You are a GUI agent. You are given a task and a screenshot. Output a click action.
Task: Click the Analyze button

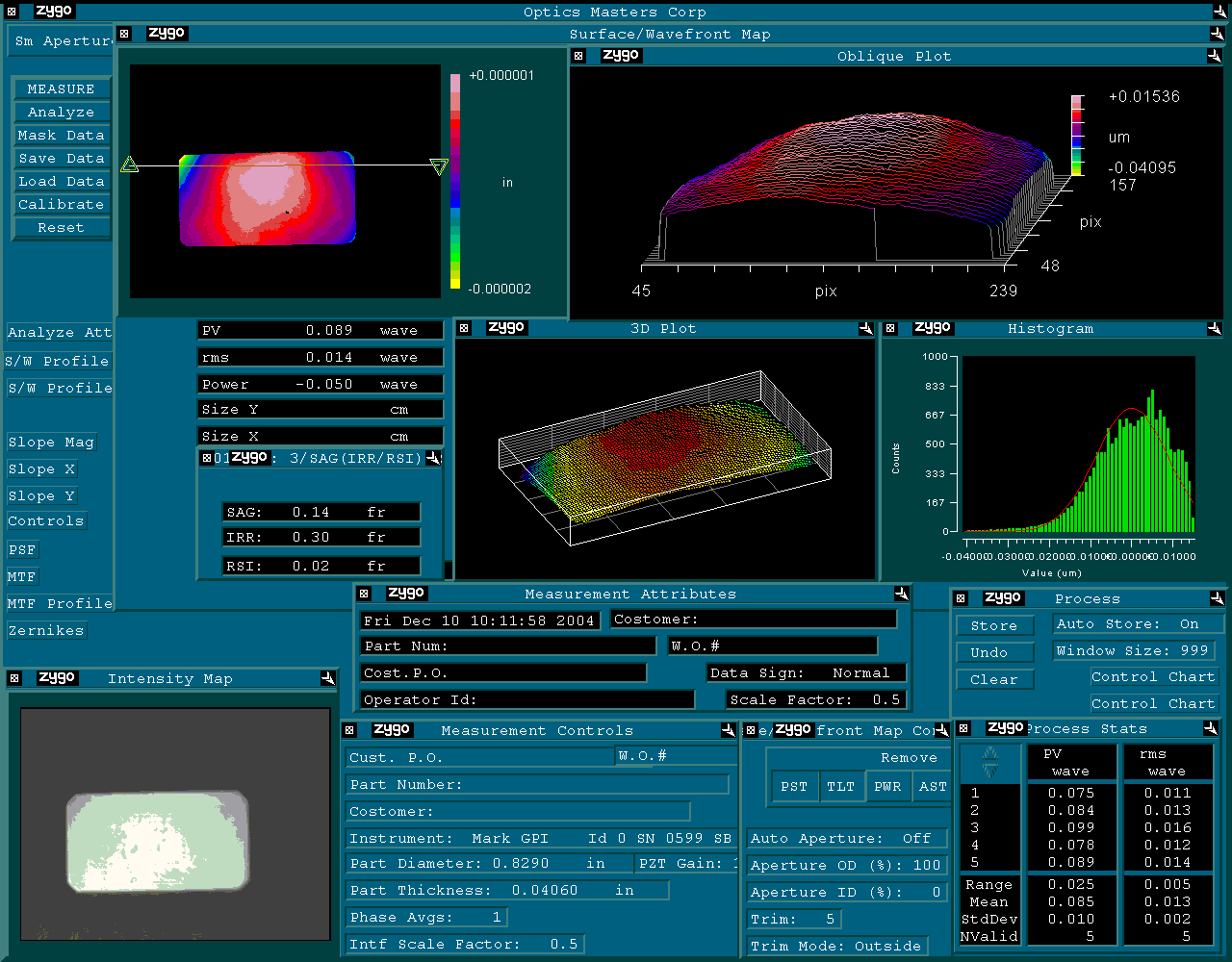pyautogui.click(x=61, y=112)
